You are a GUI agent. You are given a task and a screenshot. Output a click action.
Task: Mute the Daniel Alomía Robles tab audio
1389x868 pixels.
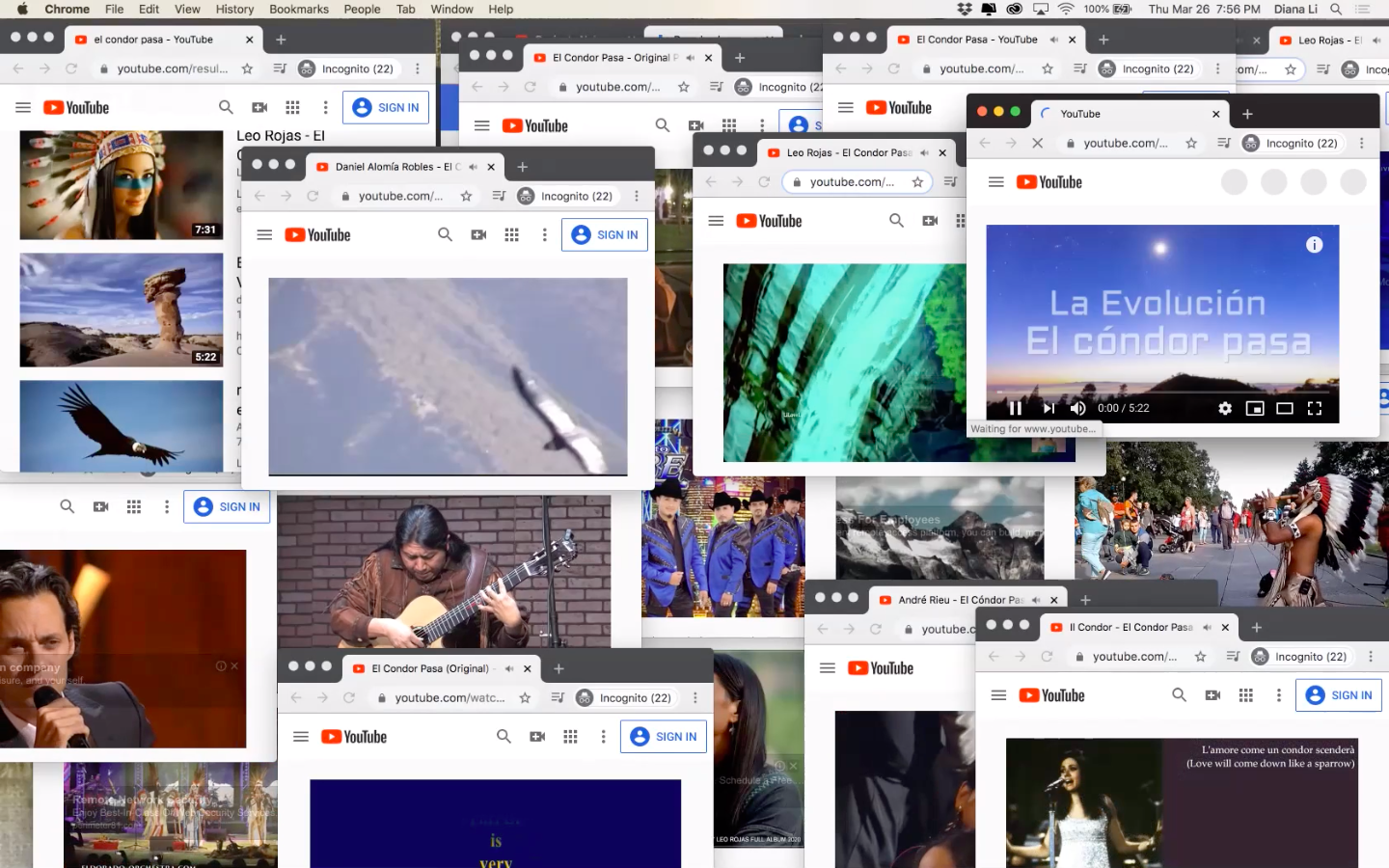click(473, 167)
